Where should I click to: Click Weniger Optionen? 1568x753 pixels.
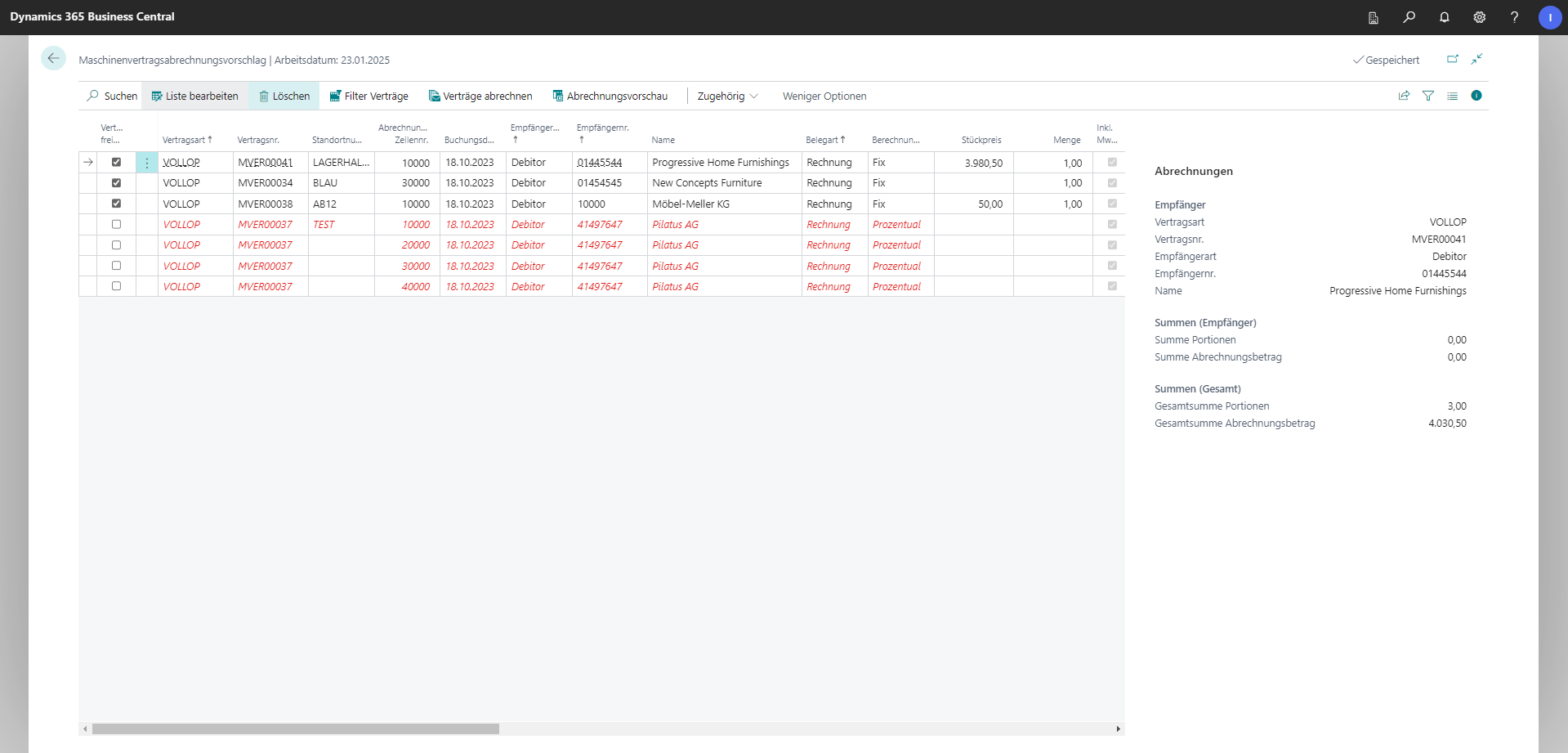(824, 96)
